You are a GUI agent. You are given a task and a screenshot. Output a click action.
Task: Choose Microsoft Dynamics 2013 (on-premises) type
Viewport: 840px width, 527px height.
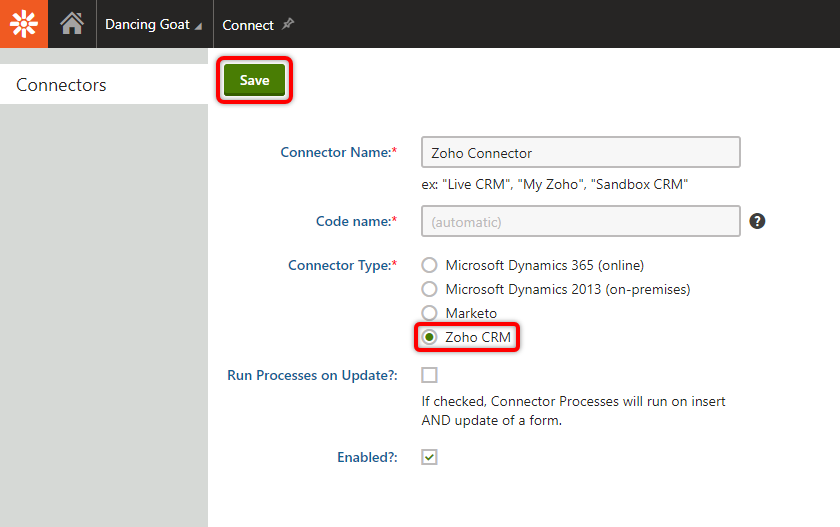pyautogui.click(x=429, y=289)
